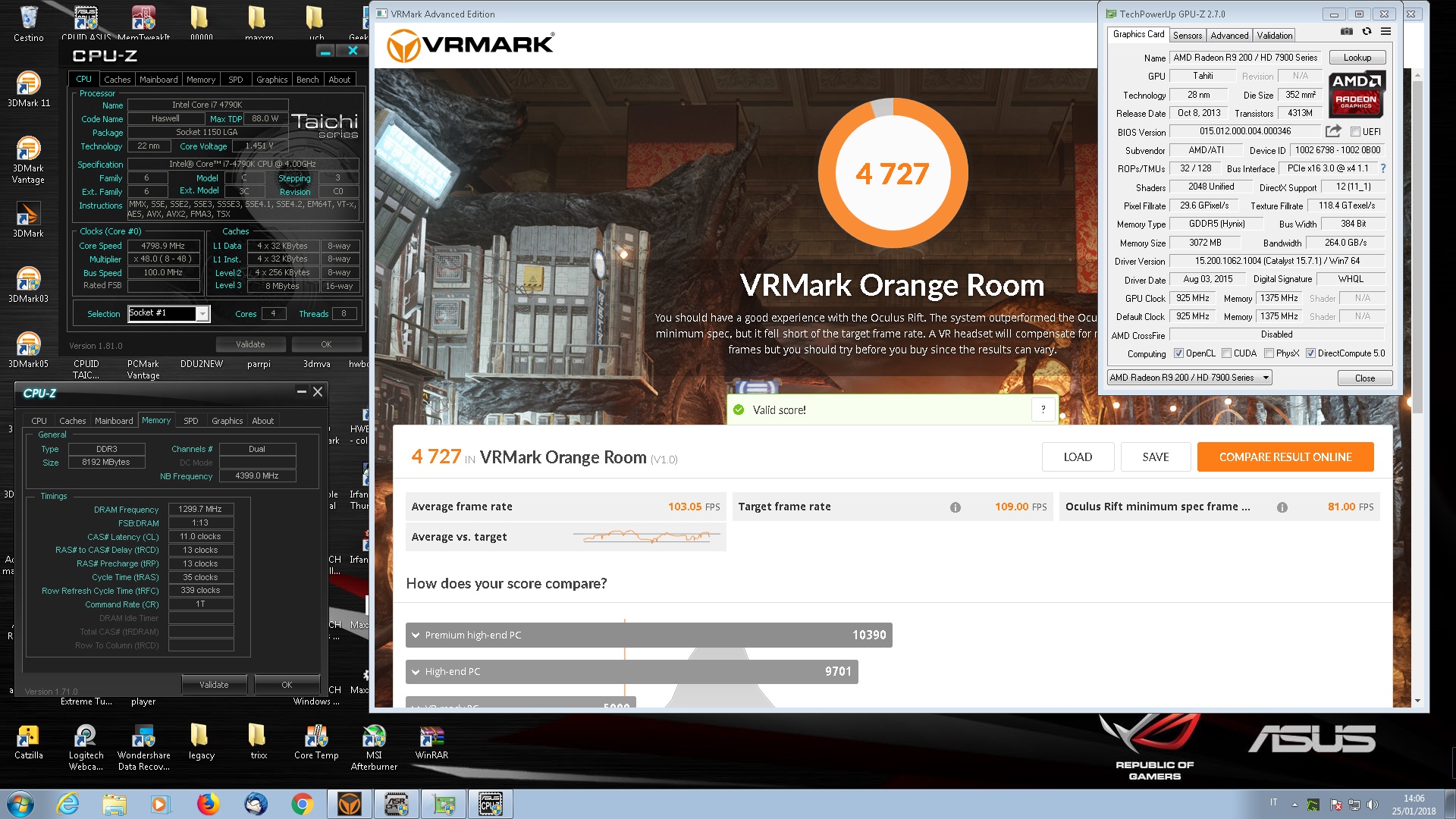Image resolution: width=1456 pixels, height=819 pixels.
Task: Toggle the PhysX checkbox in GPU-Z
Action: [x=1269, y=353]
